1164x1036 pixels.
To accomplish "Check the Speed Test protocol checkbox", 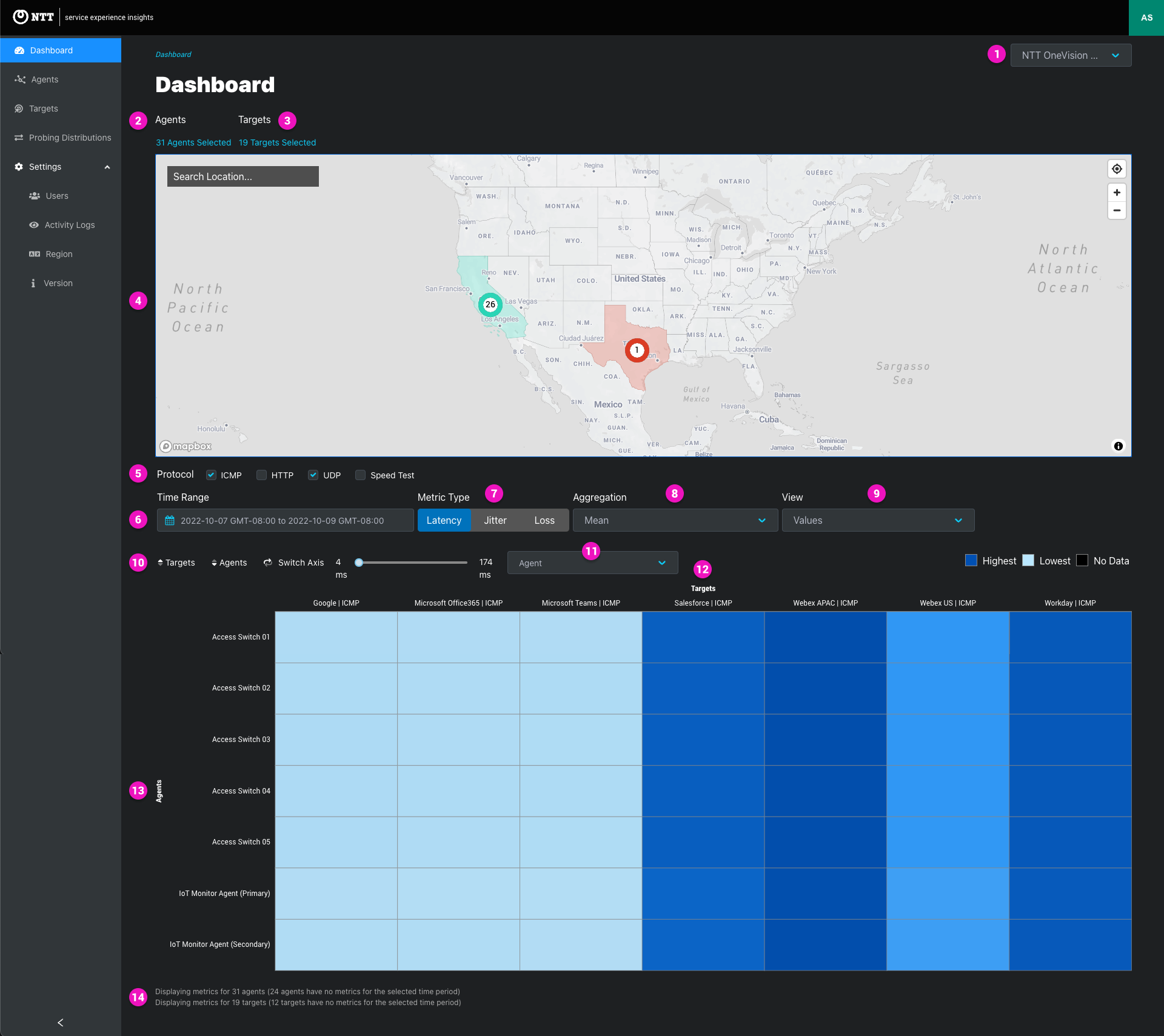I will pos(360,475).
